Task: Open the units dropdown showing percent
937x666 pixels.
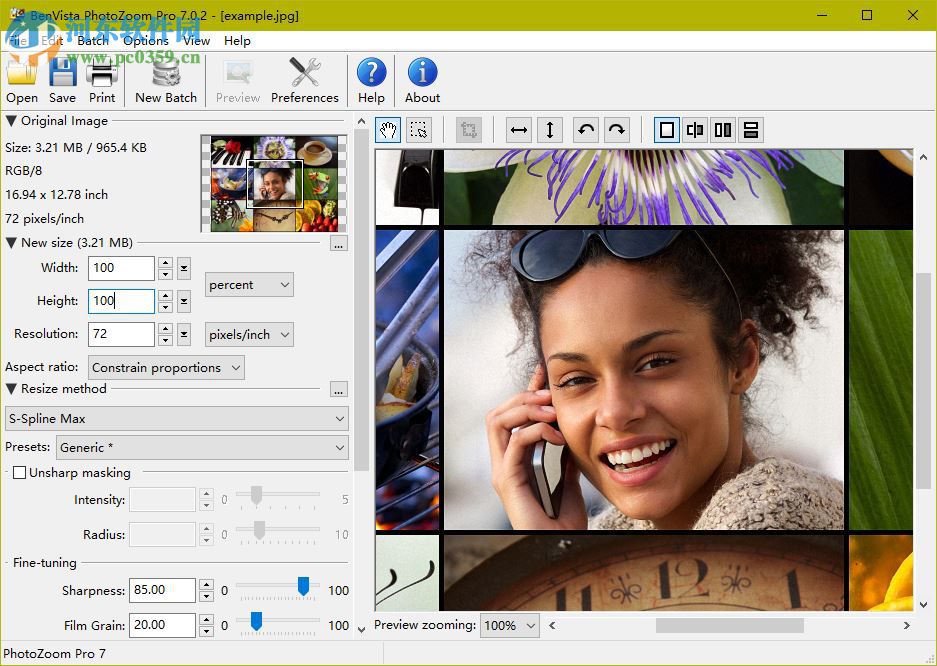Action: [x=248, y=285]
